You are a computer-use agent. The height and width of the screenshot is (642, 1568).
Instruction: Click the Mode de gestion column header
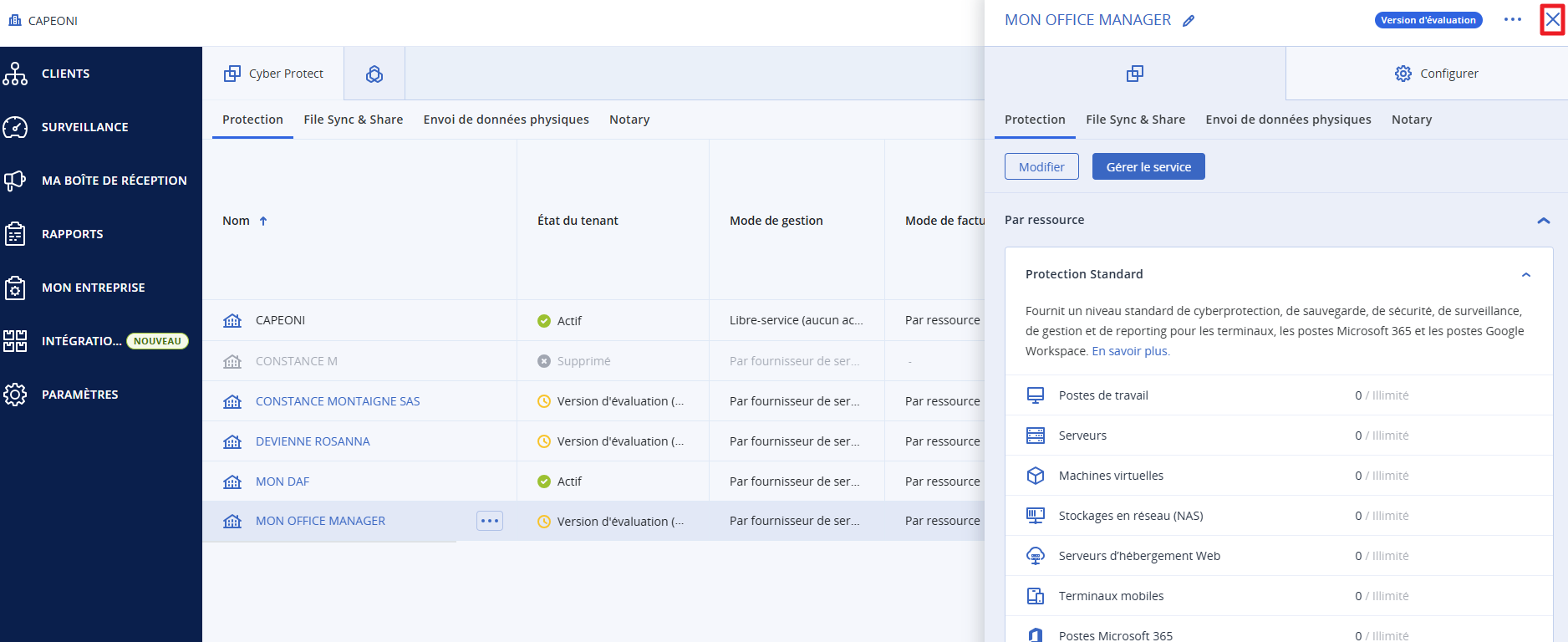pyautogui.click(x=776, y=221)
